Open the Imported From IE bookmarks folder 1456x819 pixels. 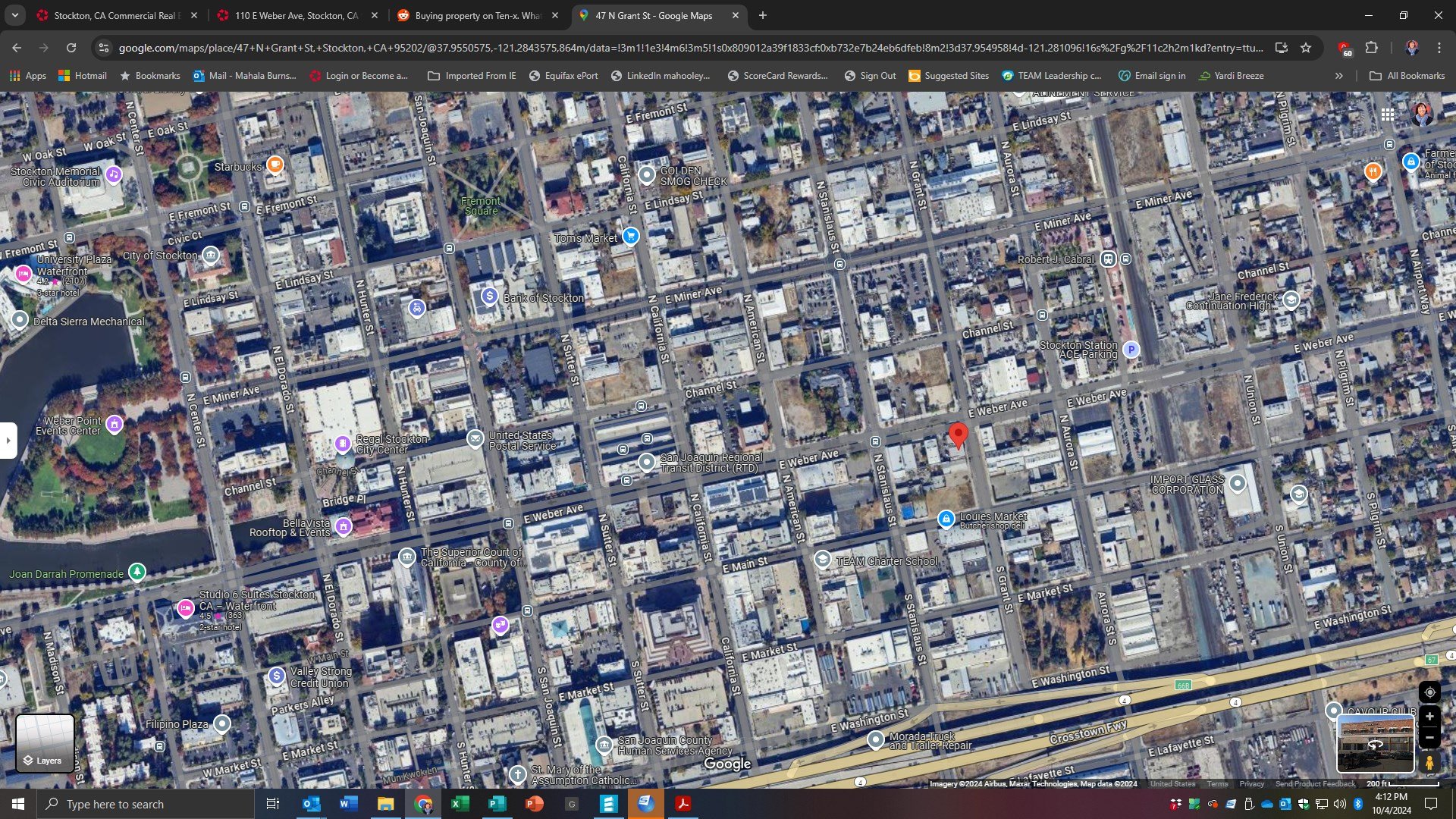(x=472, y=76)
